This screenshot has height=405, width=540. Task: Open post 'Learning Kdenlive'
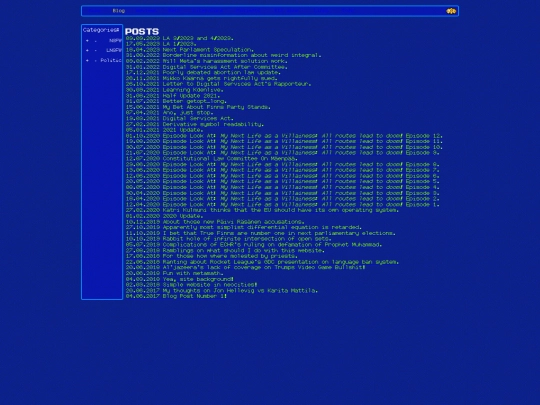pos(193,90)
